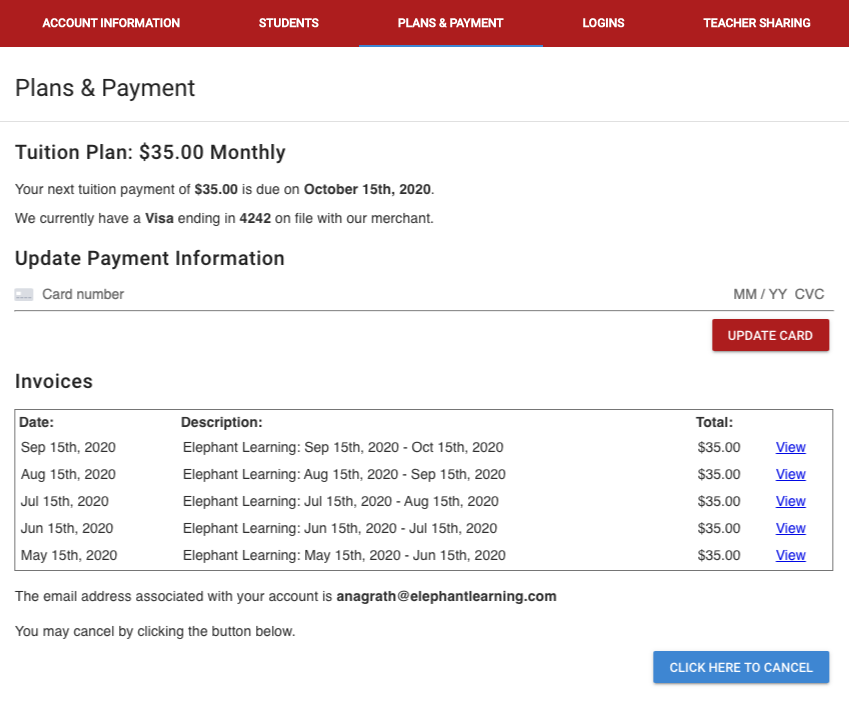Click the account email address text

446,596
